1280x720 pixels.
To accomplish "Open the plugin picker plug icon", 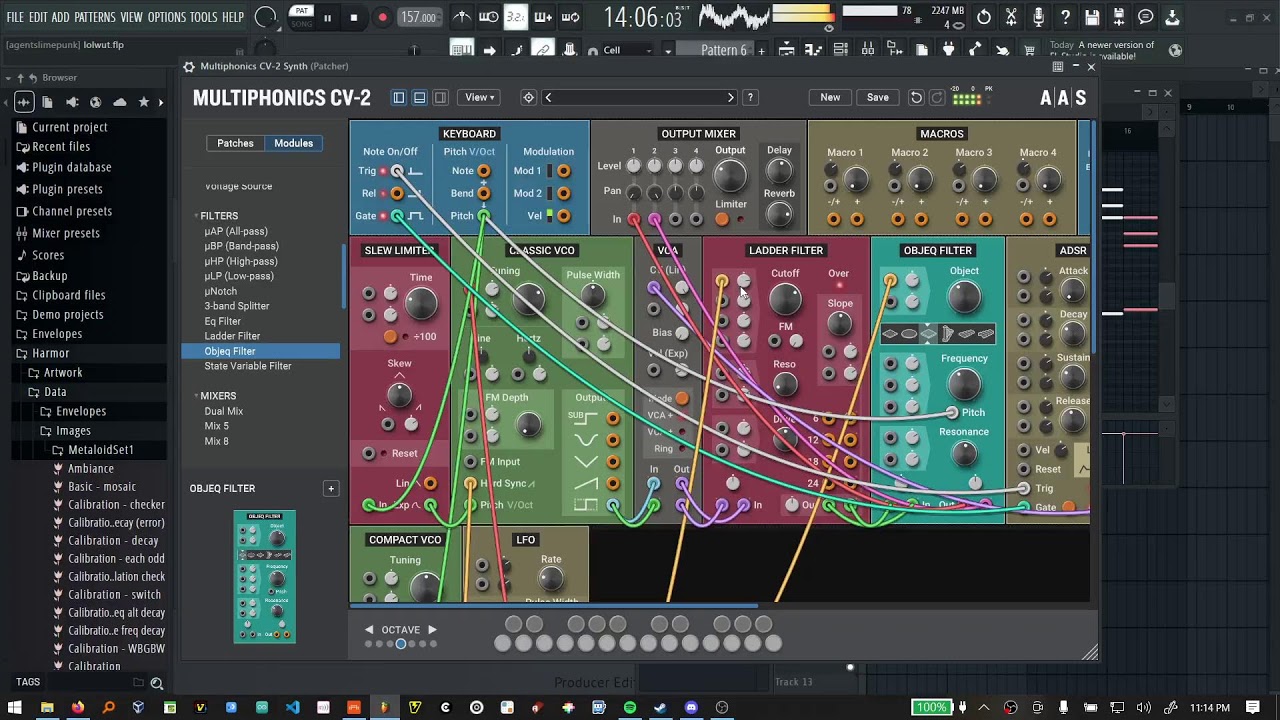I will (x=948, y=50).
